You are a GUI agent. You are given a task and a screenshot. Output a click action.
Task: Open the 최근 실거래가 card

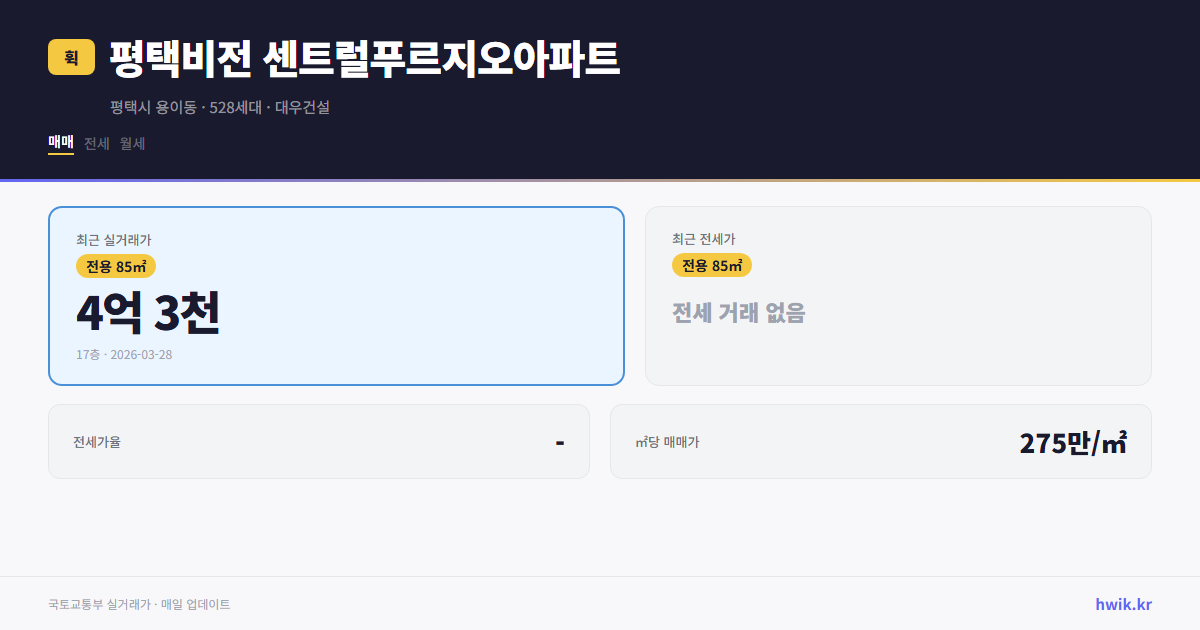tap(336, 295)
